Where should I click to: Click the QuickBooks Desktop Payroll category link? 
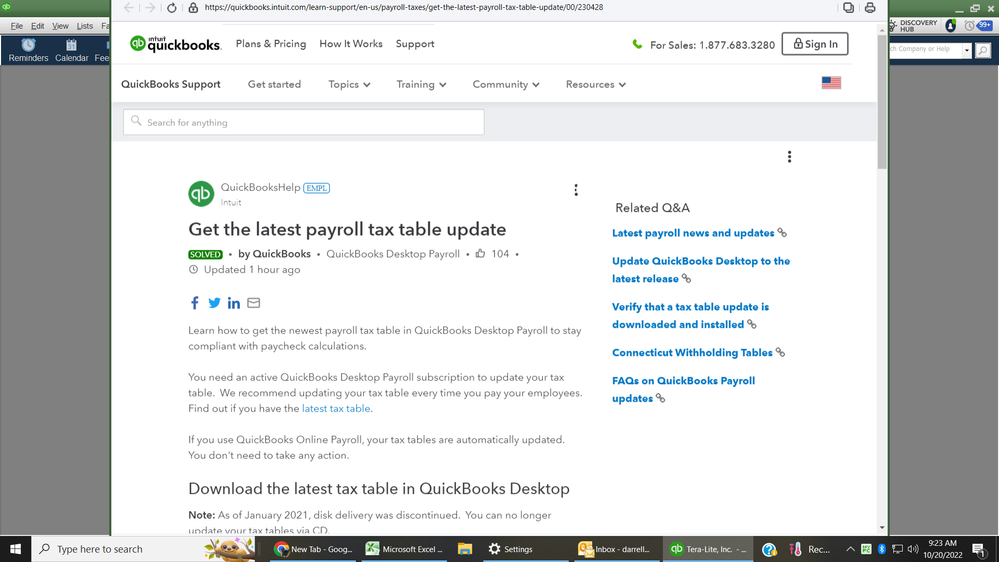pos(392,254)
